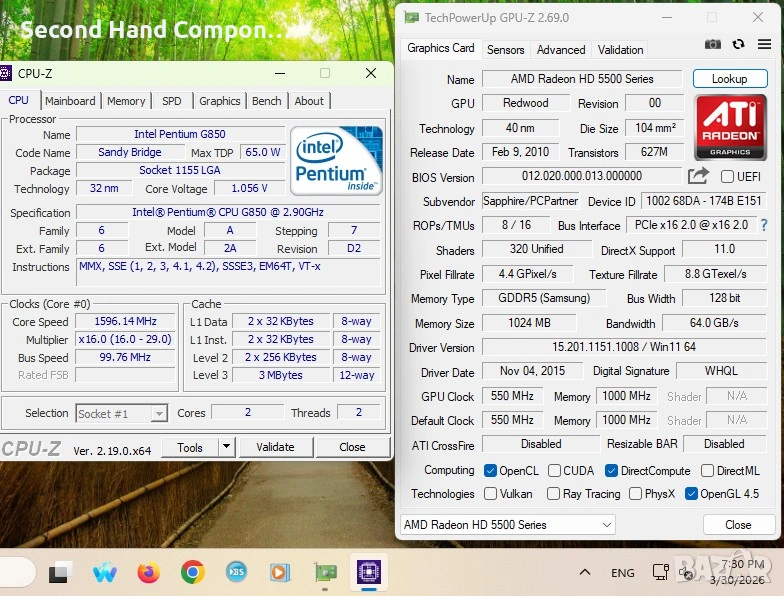Viewport: 784px width, 596px height.
Task: Click the Validate button in CPU-Z
Action: pos(275,447)
